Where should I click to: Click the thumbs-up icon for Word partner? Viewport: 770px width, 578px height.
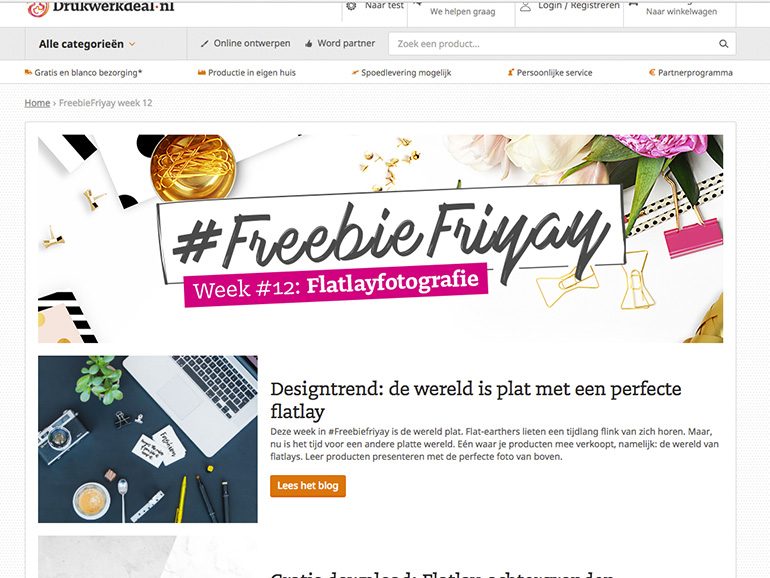click(308, 44)
